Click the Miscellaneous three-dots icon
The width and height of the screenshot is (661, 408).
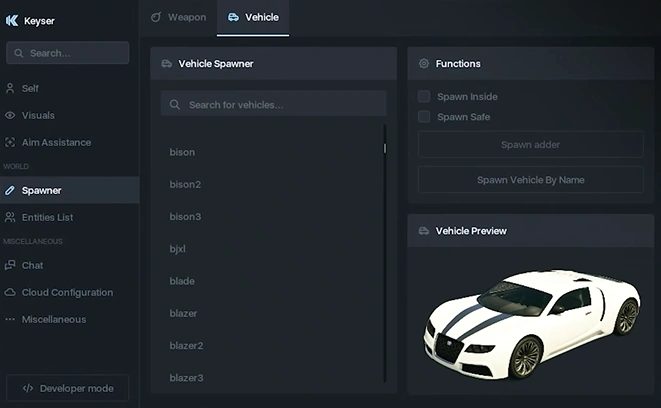[x=10, y=319]
